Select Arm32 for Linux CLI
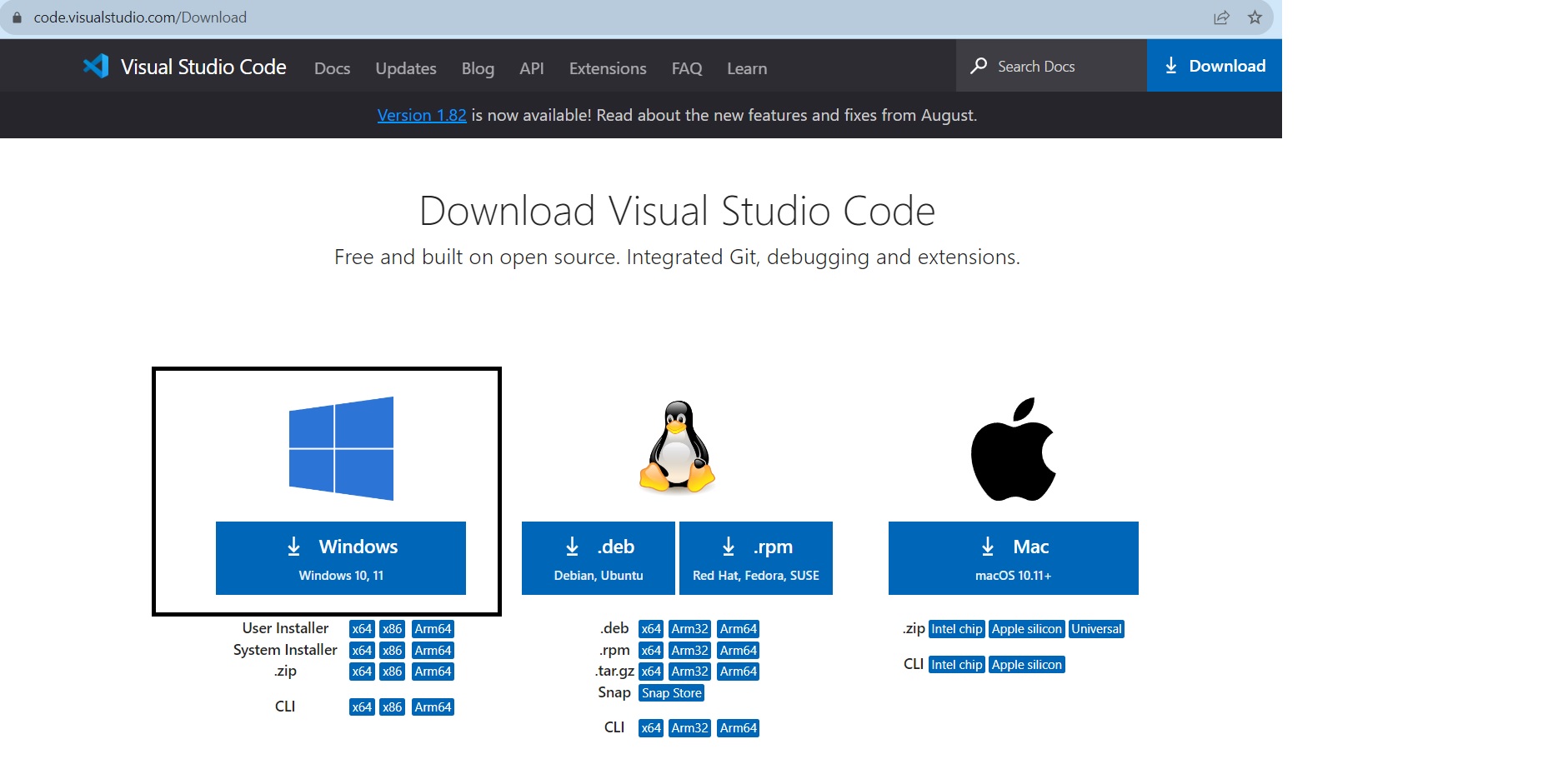This screenshot has height=784, width=1563. coord(690,728)
